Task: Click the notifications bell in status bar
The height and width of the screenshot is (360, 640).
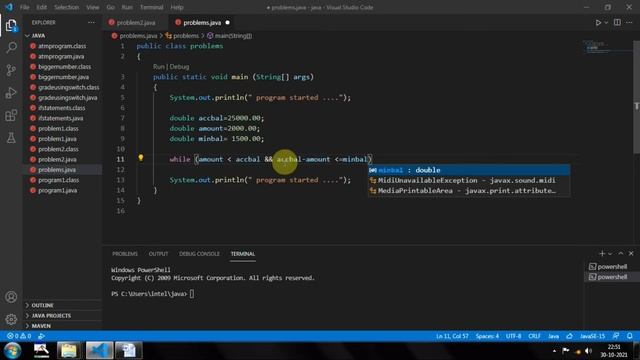Action: coord(629,336)
